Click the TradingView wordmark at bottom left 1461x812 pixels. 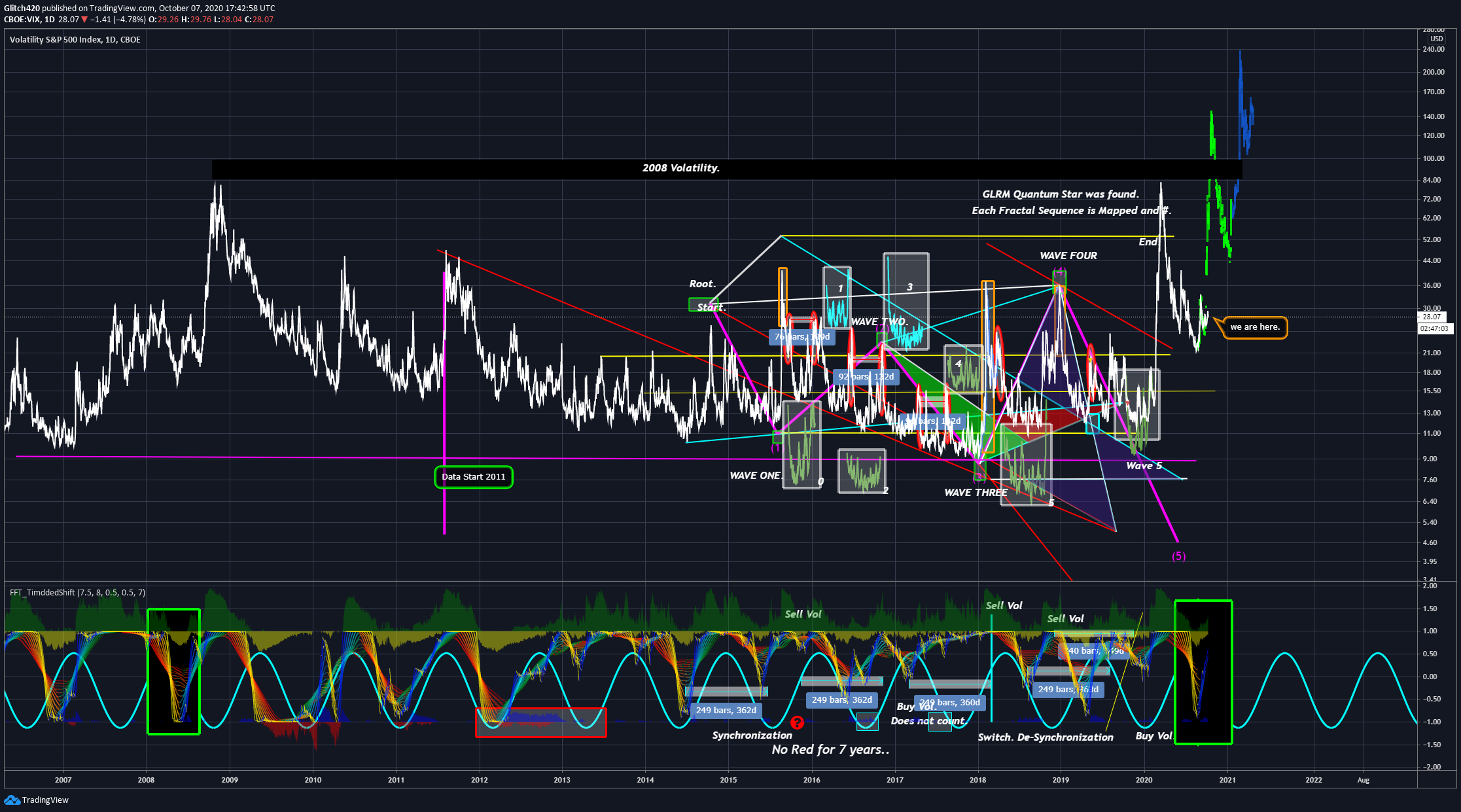pyautogui.click(x=45, y=800)
